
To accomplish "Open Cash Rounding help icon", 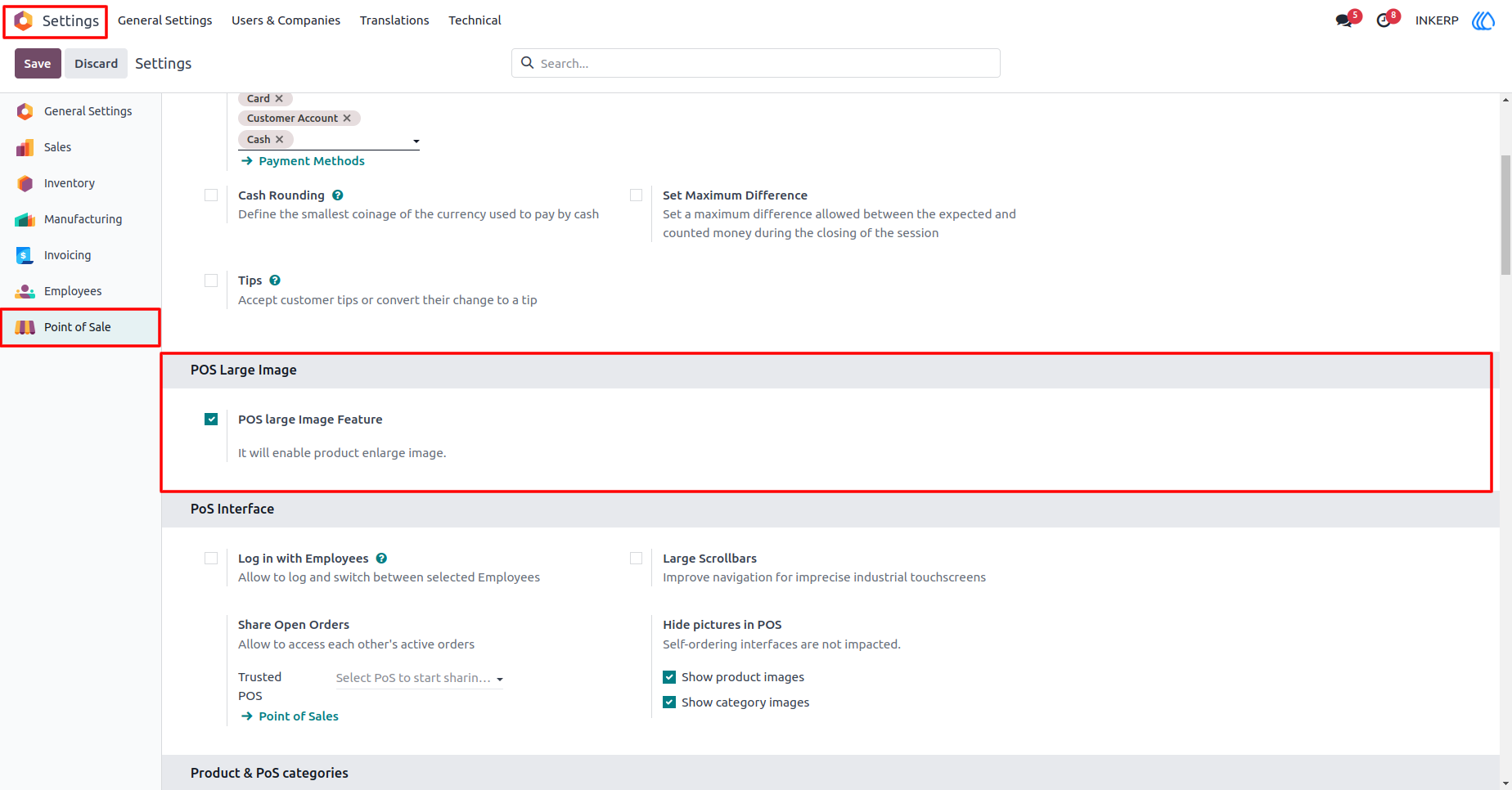I will point(338,195).
